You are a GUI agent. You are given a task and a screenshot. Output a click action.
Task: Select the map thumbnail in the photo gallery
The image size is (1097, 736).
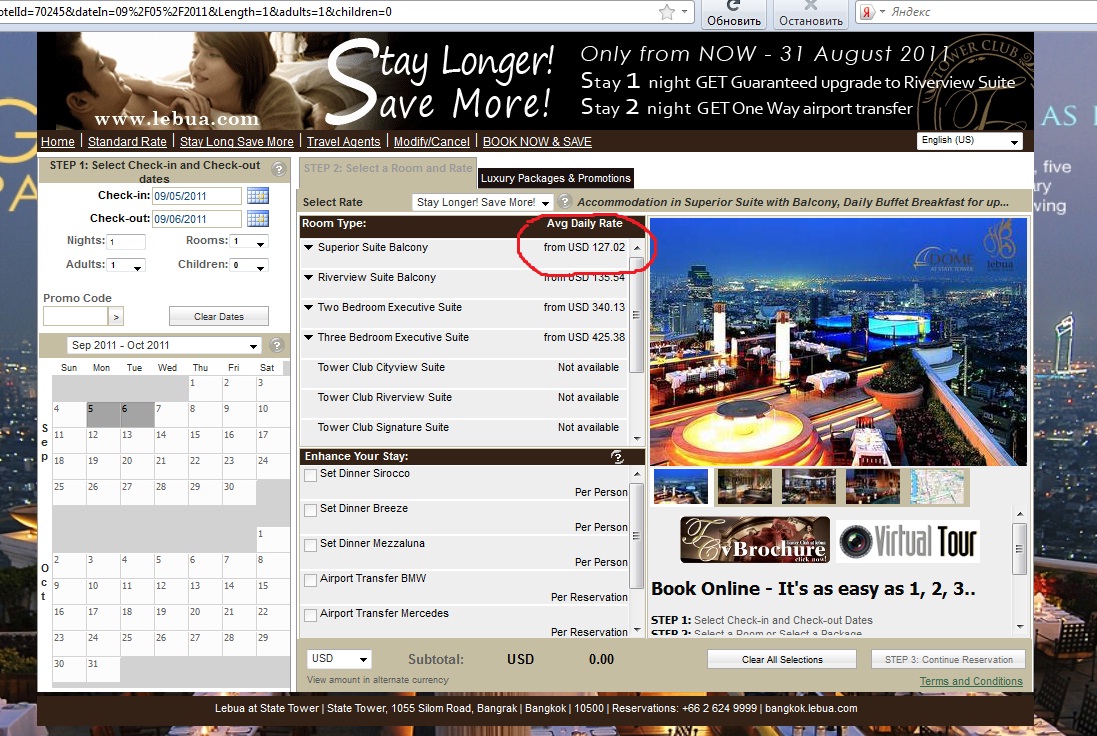coord(938,487)
